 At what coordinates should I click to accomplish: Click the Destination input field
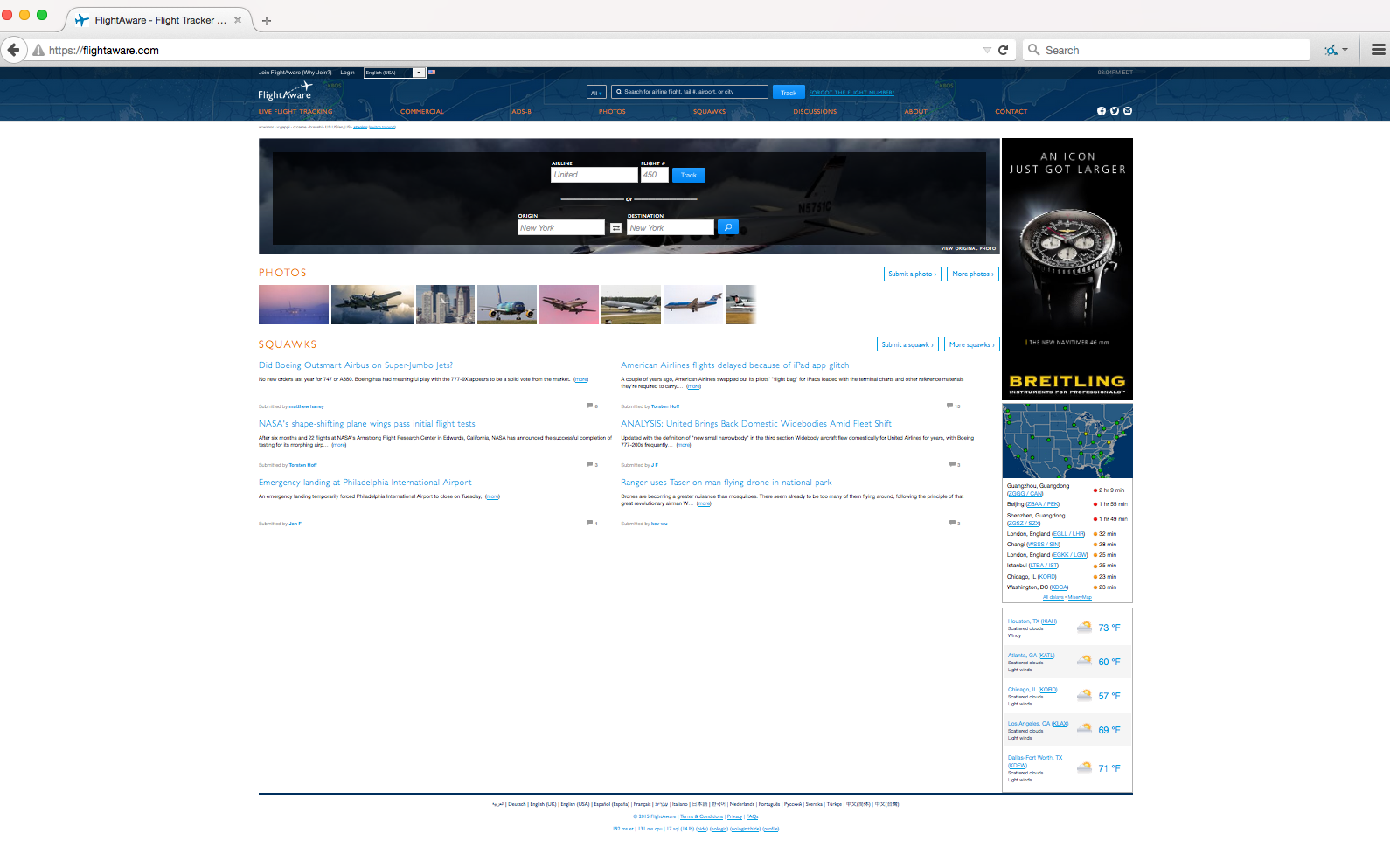(x=671, y=227)
